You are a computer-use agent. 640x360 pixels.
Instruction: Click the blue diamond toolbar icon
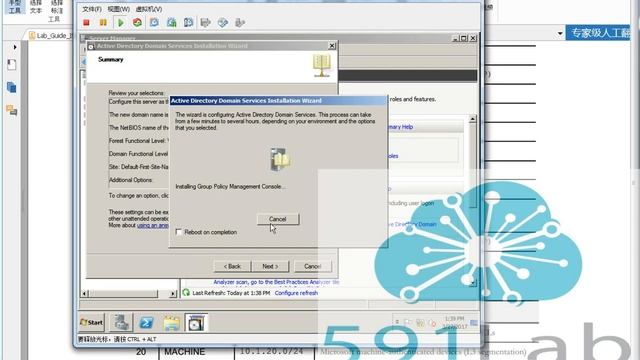pos(223,22)
